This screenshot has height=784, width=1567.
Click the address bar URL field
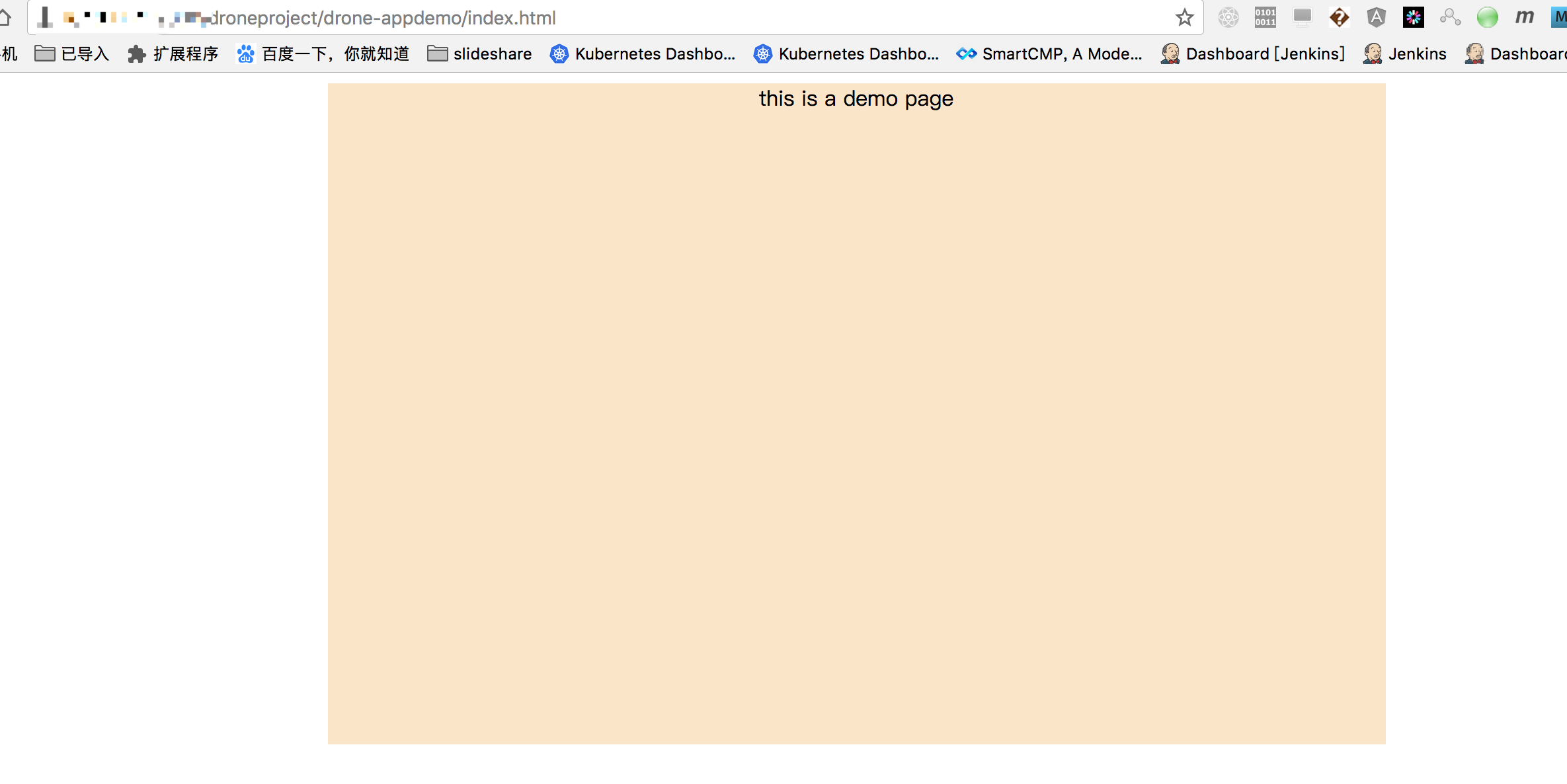coord(595,18)
